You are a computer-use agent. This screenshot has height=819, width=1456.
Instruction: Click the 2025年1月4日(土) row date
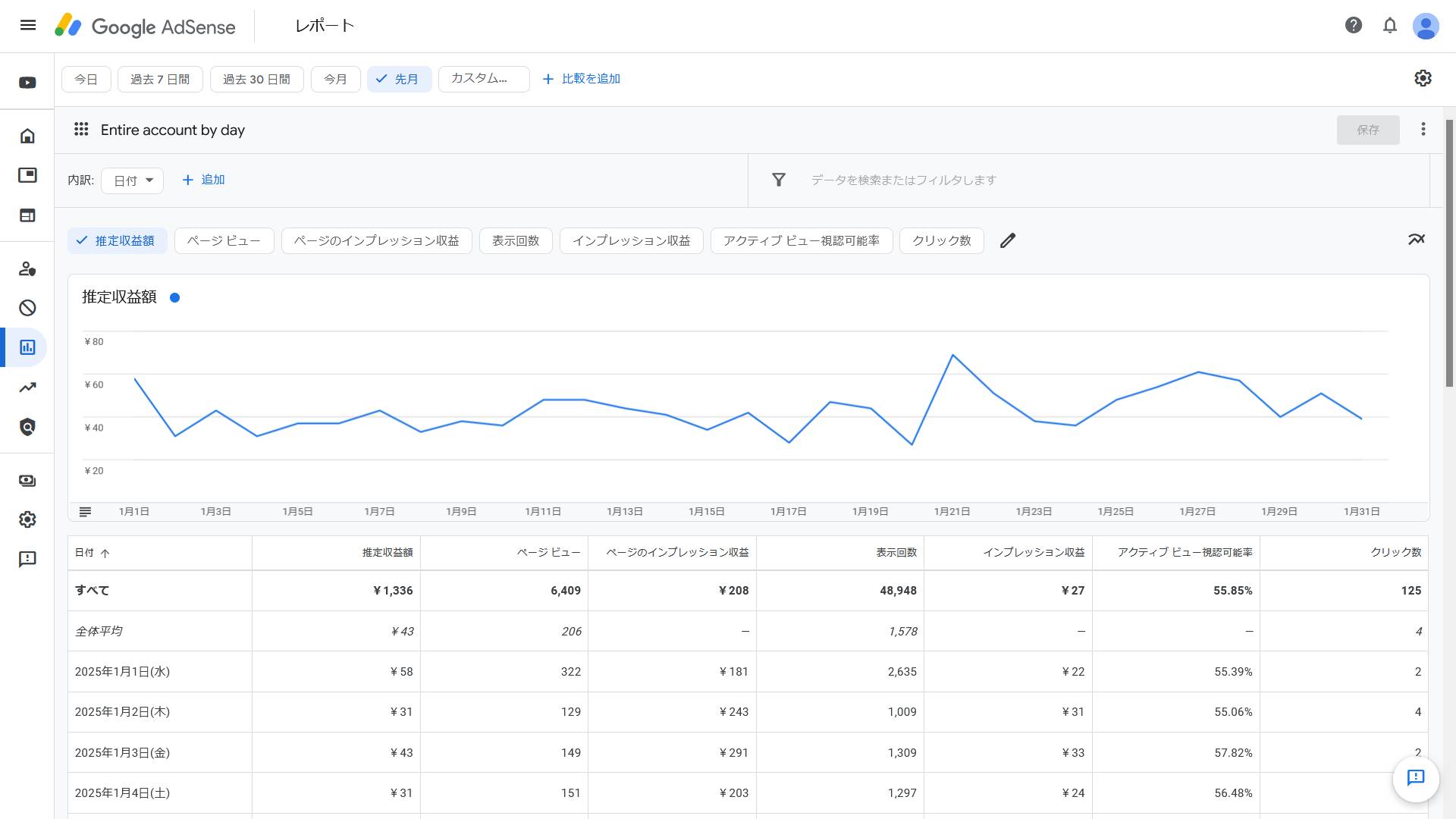(122, 793)
